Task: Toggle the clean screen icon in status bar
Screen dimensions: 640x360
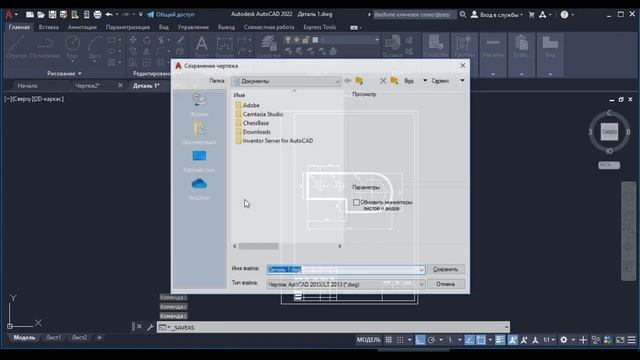Action: click(x=620, y=340)
